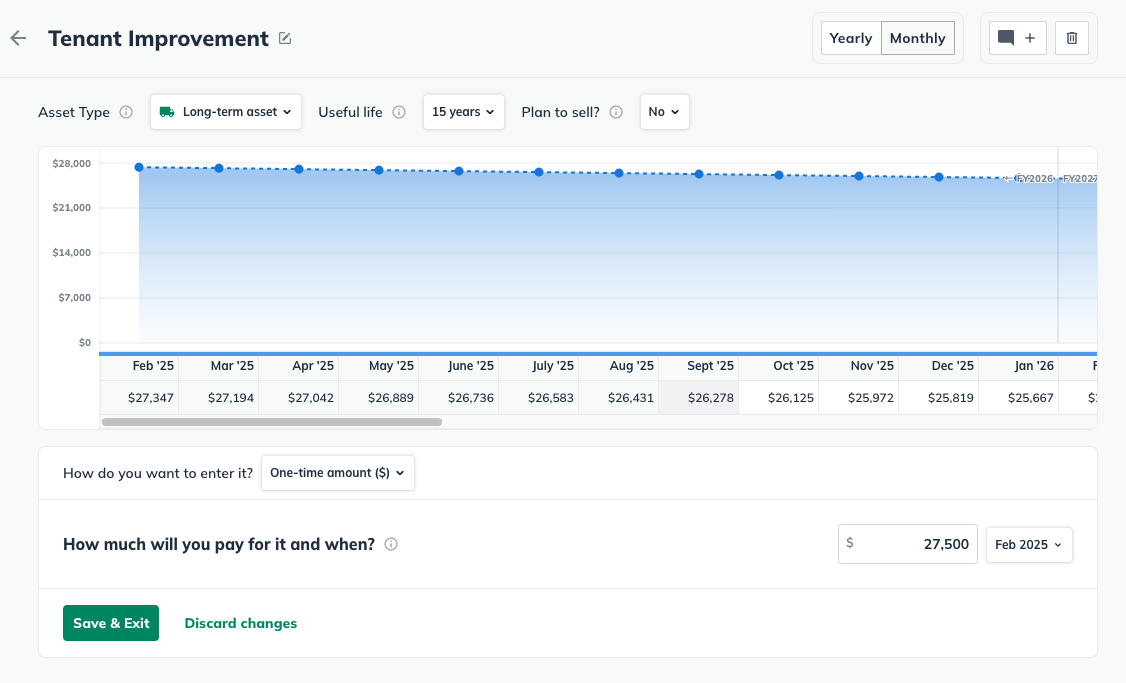Click the back arrow icon

click(18, 38)
